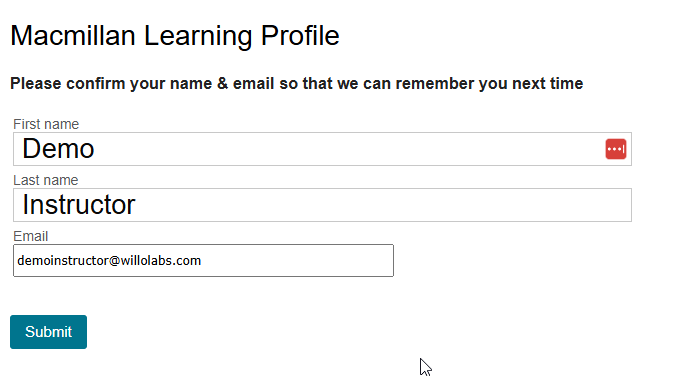Click the word "Profile" in the heading

(x=300, y=36)
